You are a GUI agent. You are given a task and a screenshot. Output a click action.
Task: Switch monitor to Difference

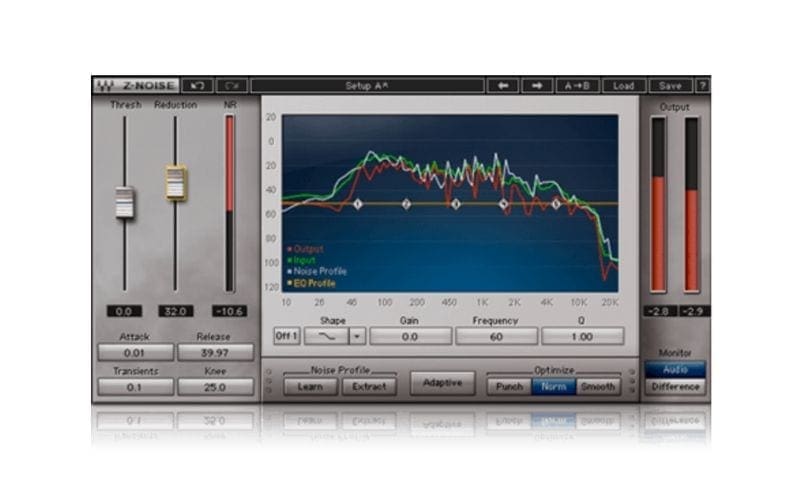coord(675,387)
